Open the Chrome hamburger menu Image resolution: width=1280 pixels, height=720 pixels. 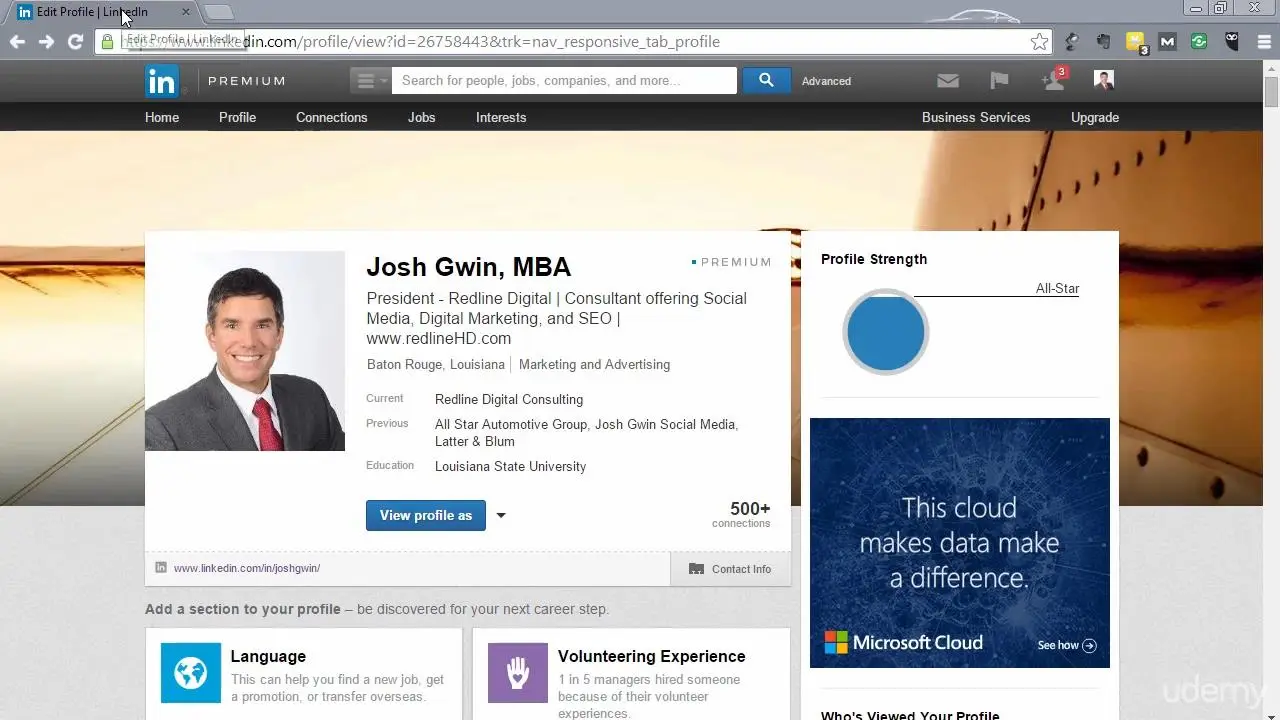tap(1263, 42)
